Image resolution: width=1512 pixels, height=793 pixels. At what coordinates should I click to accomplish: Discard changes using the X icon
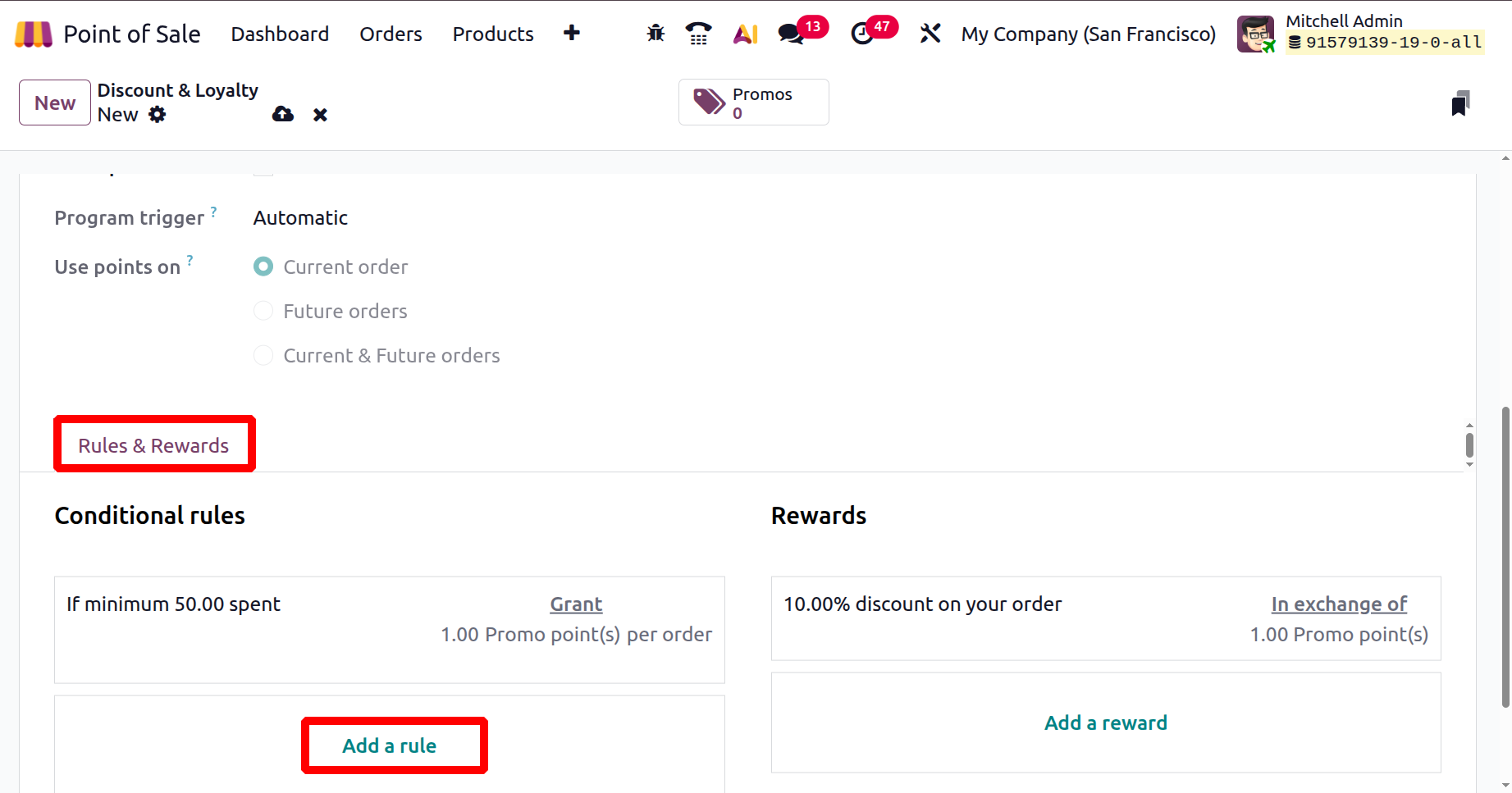click(x=320, y=114)
